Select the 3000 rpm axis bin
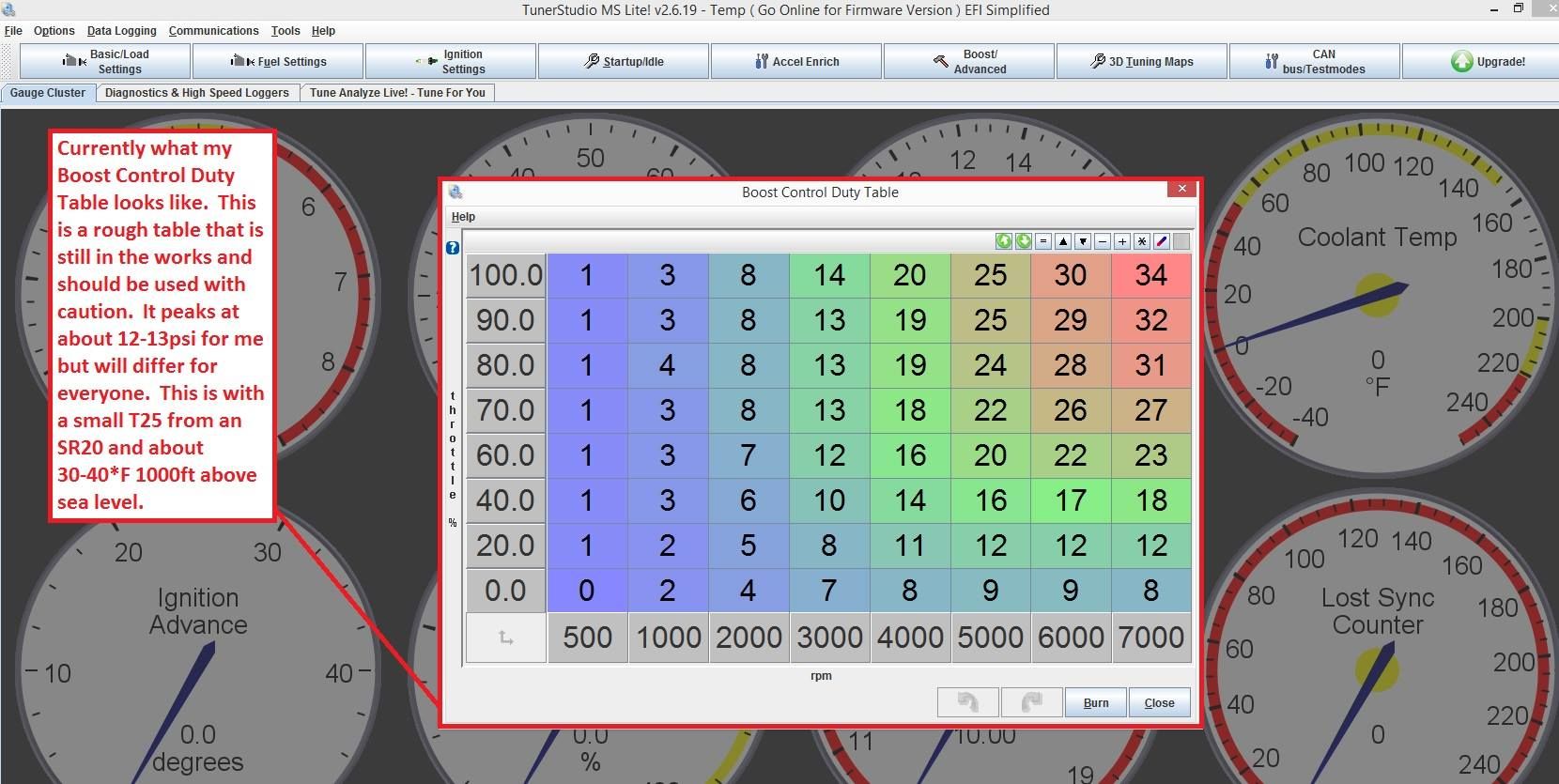Image resolution: width=1559 pixels, height=784 pixels. (x=829, y=638)
